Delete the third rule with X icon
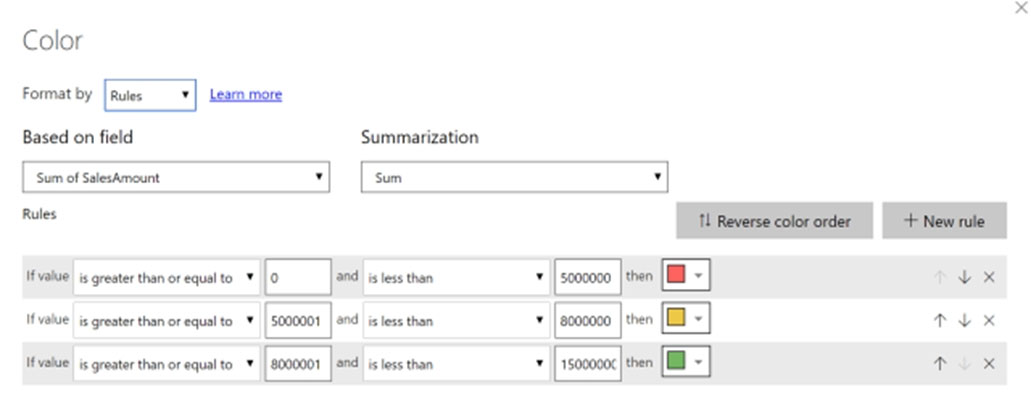1031x413 pixels. tap(989, 364)
